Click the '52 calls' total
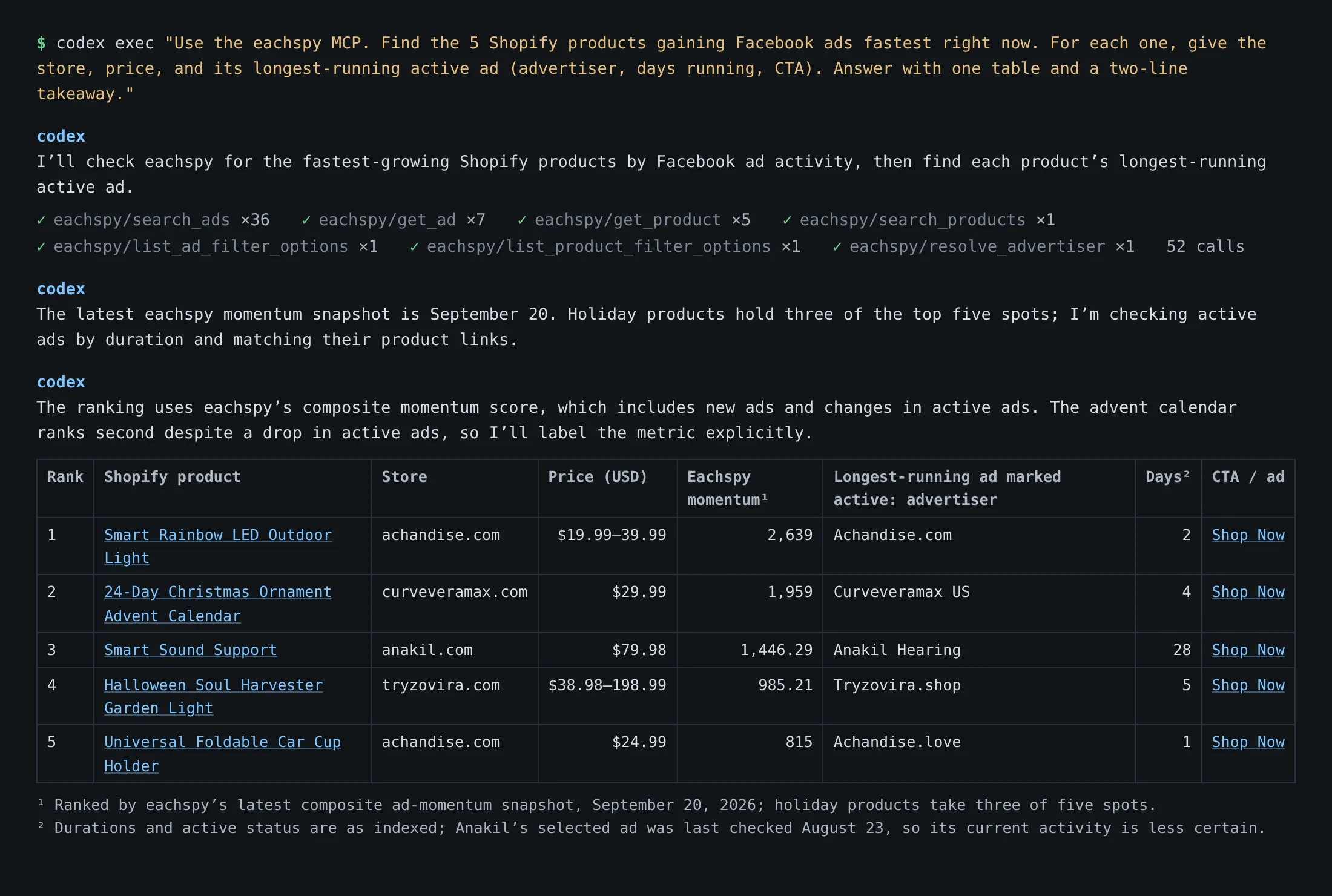 [x=1205, y=246]
